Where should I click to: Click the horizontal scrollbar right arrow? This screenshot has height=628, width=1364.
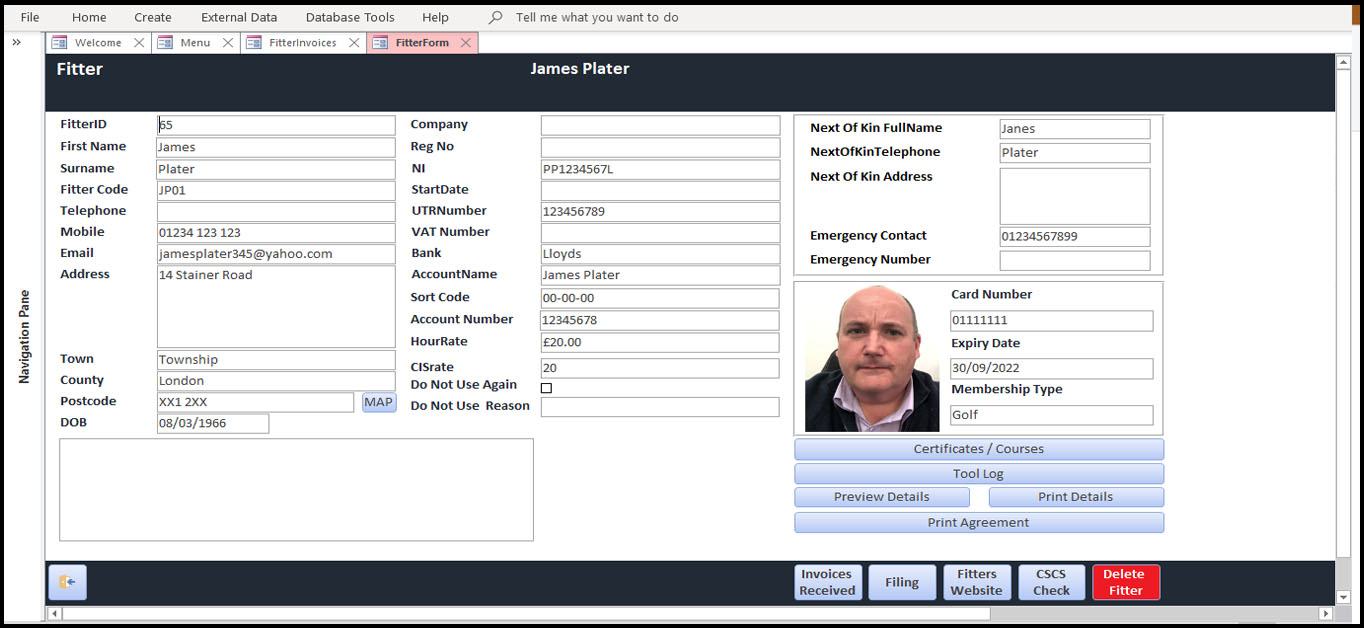coord(1326,613)
